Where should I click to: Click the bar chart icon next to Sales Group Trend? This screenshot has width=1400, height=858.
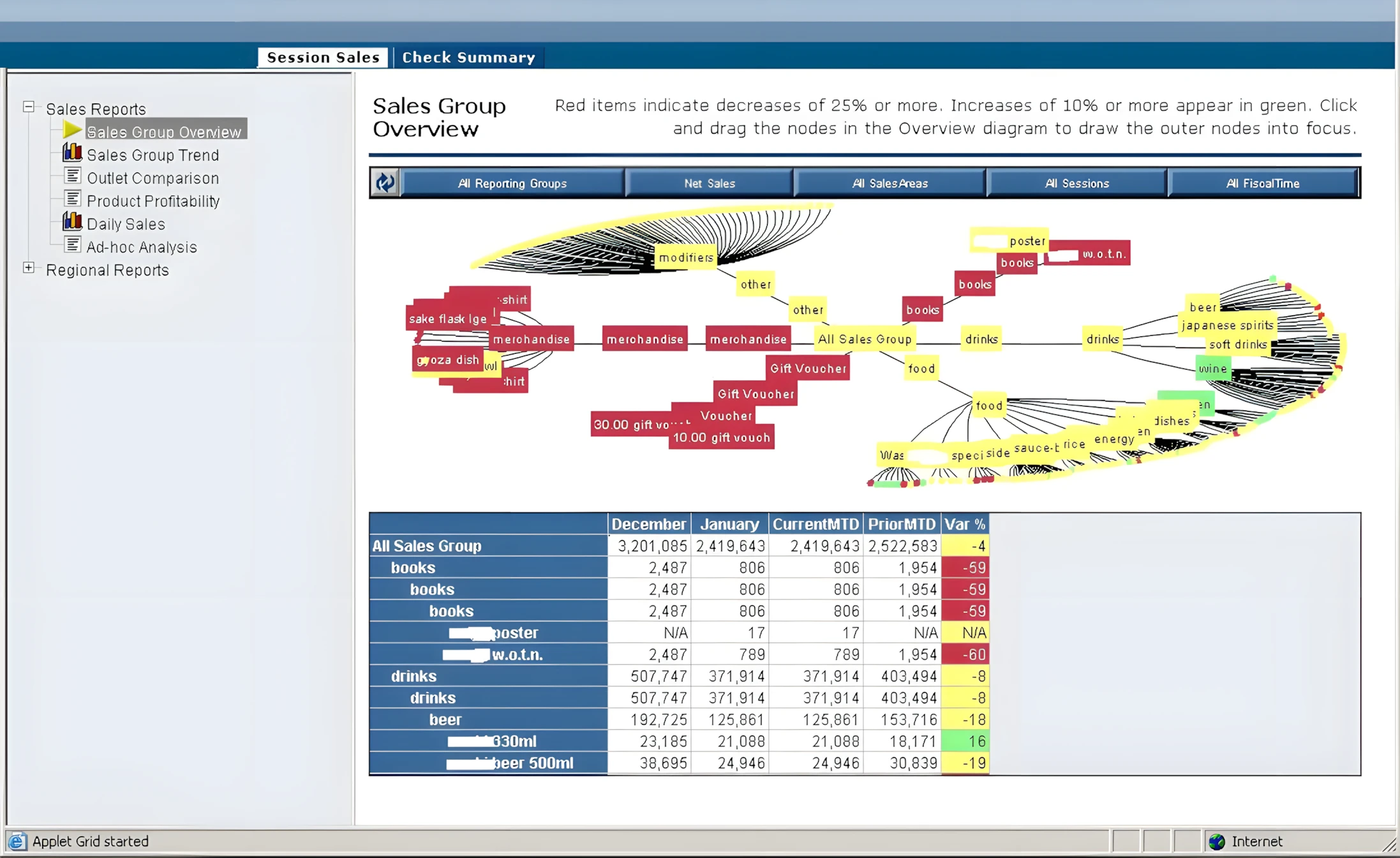click(72, 153)
